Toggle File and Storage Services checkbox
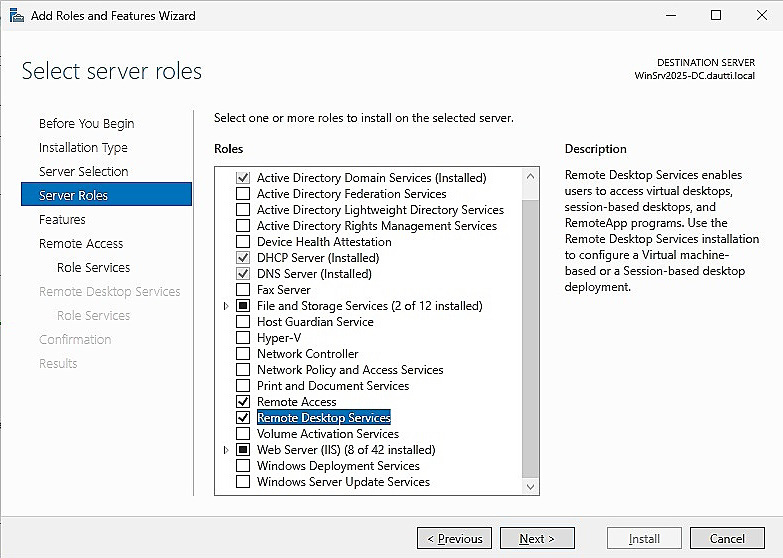The width and height of the screenshot is (783, 558). click(x=243, y=306)
